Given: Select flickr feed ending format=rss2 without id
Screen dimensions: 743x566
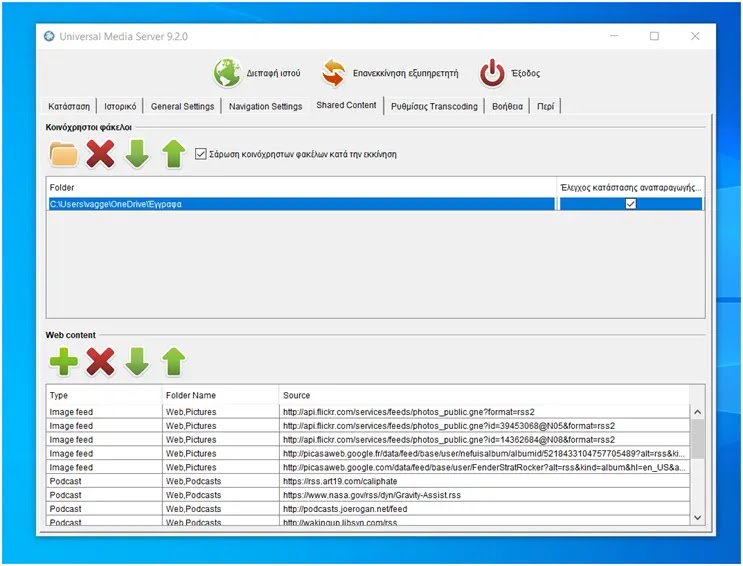Looking at the screenshot, I should click(x=484, y=411).
